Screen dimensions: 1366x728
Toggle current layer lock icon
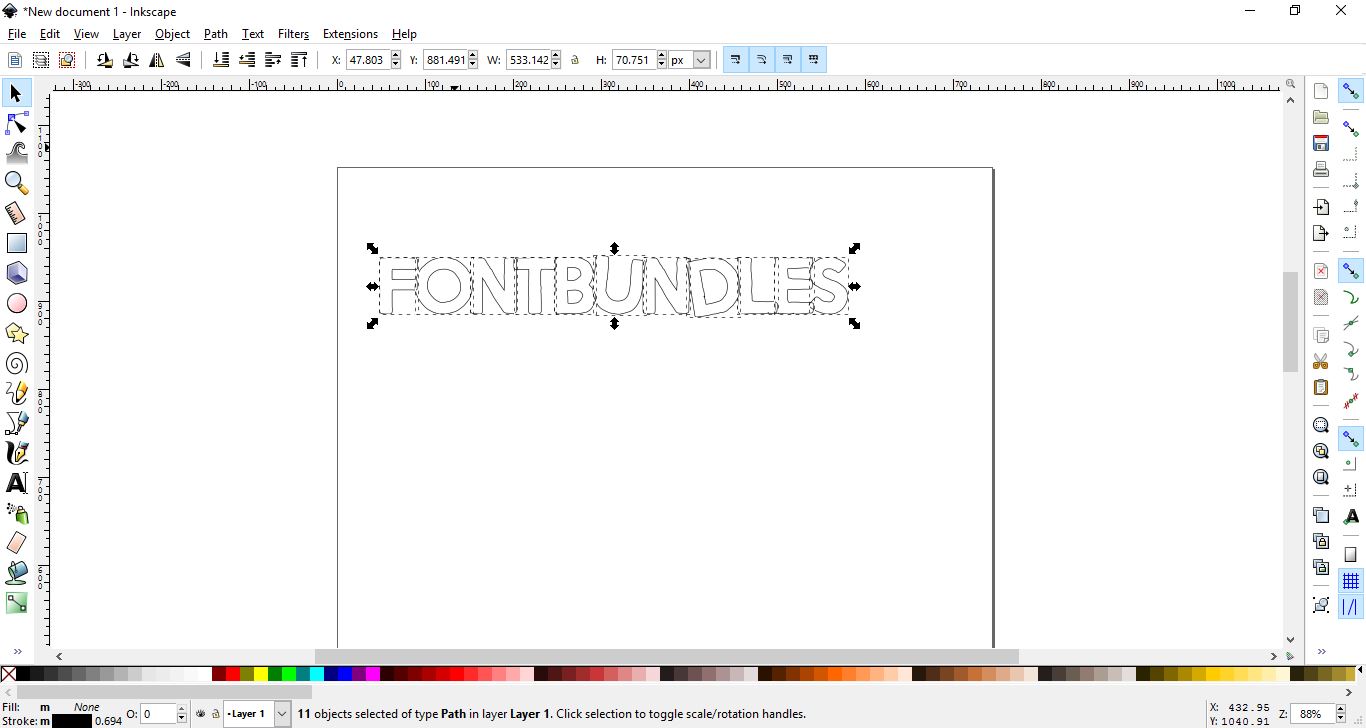(215, 714)
